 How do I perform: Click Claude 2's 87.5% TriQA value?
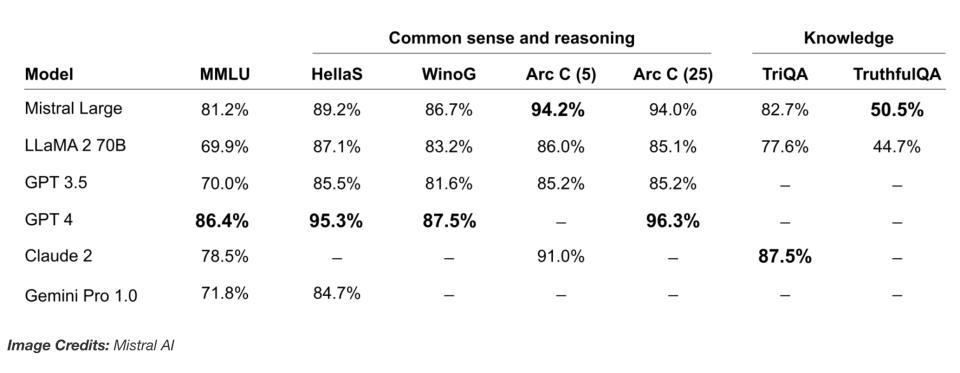pyautogui.click(x=785, y=257)
